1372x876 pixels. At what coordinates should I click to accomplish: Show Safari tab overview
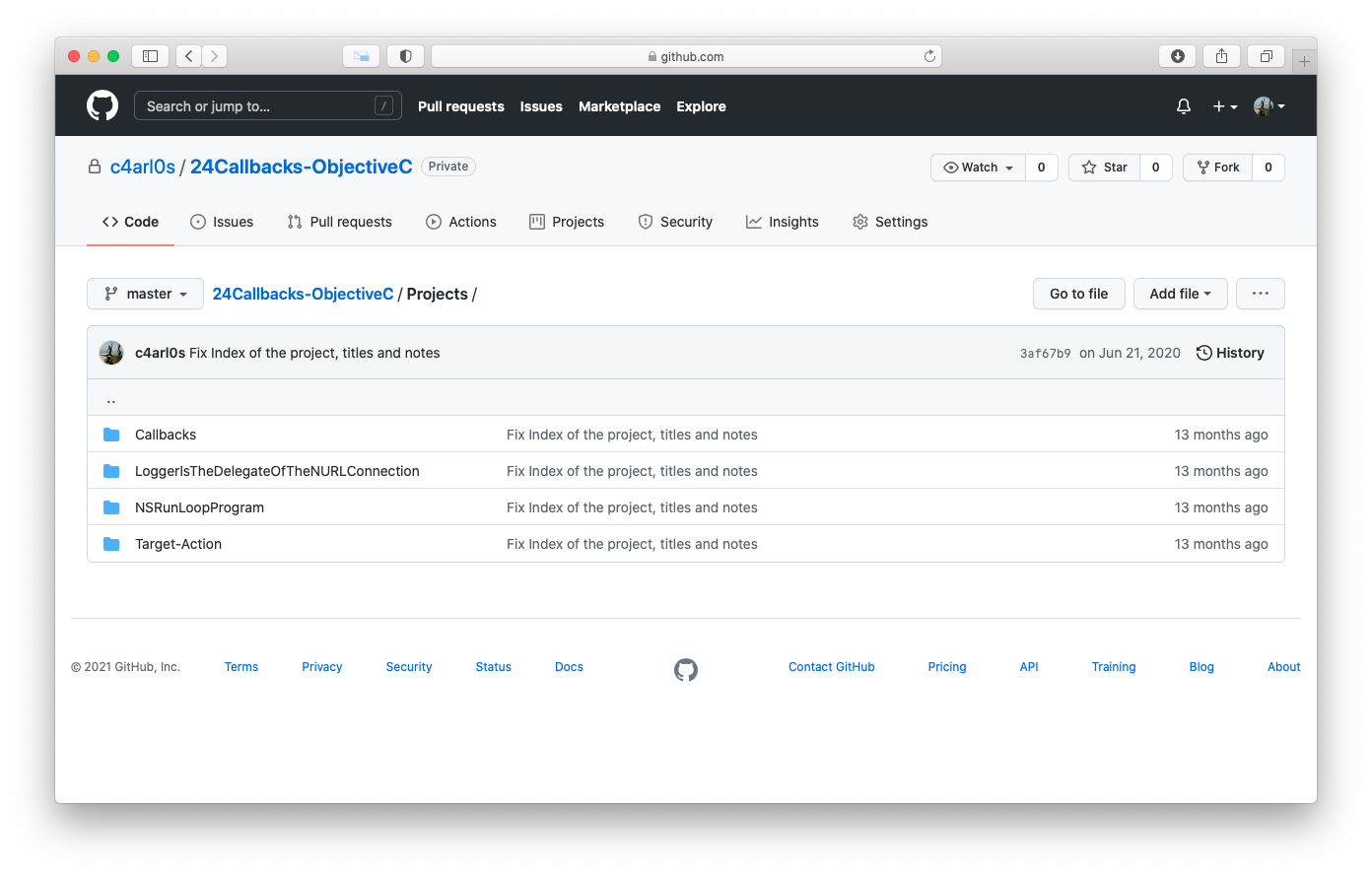[1267, 56]
